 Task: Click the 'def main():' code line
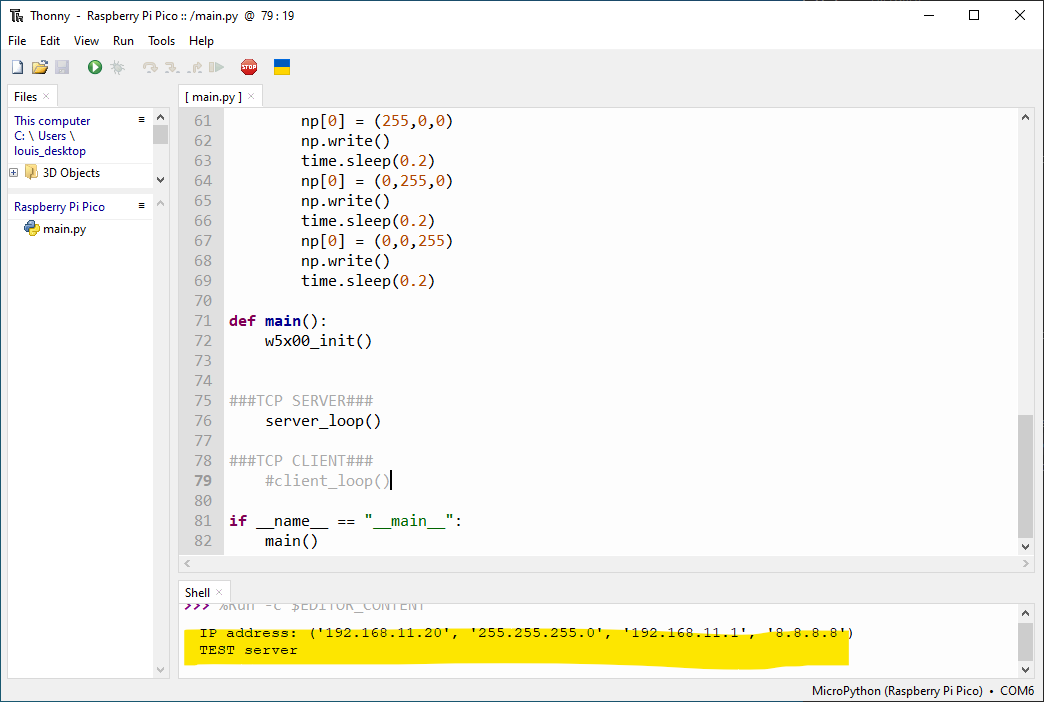[278, 320]
